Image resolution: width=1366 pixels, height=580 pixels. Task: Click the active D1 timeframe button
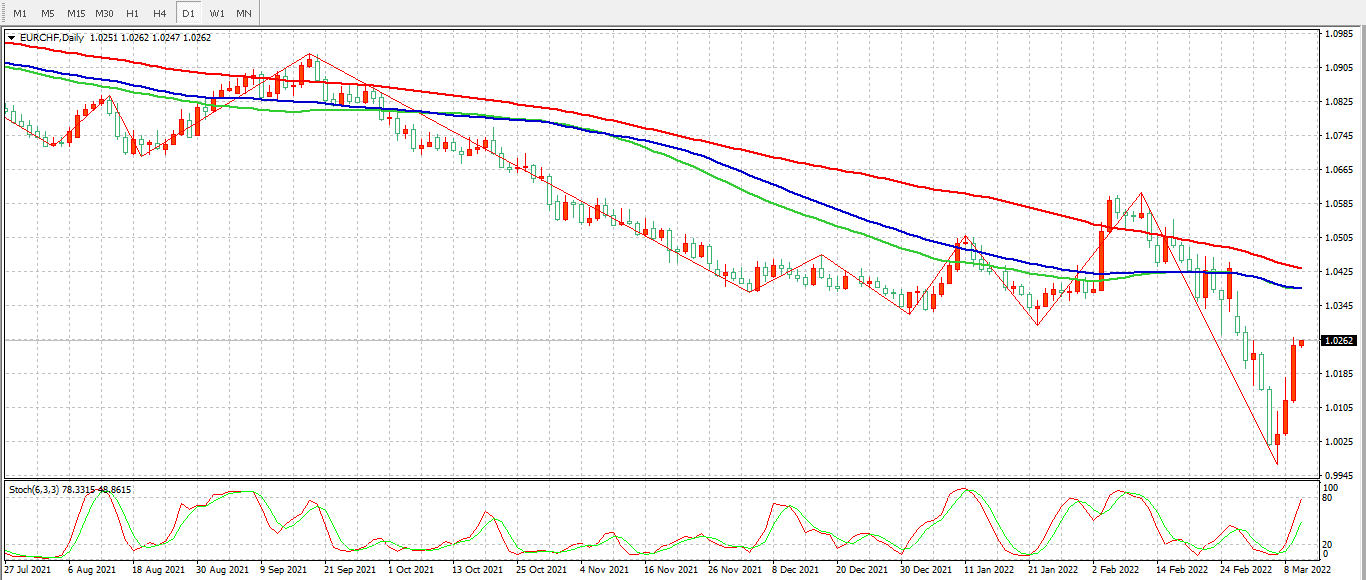point(188,13)
